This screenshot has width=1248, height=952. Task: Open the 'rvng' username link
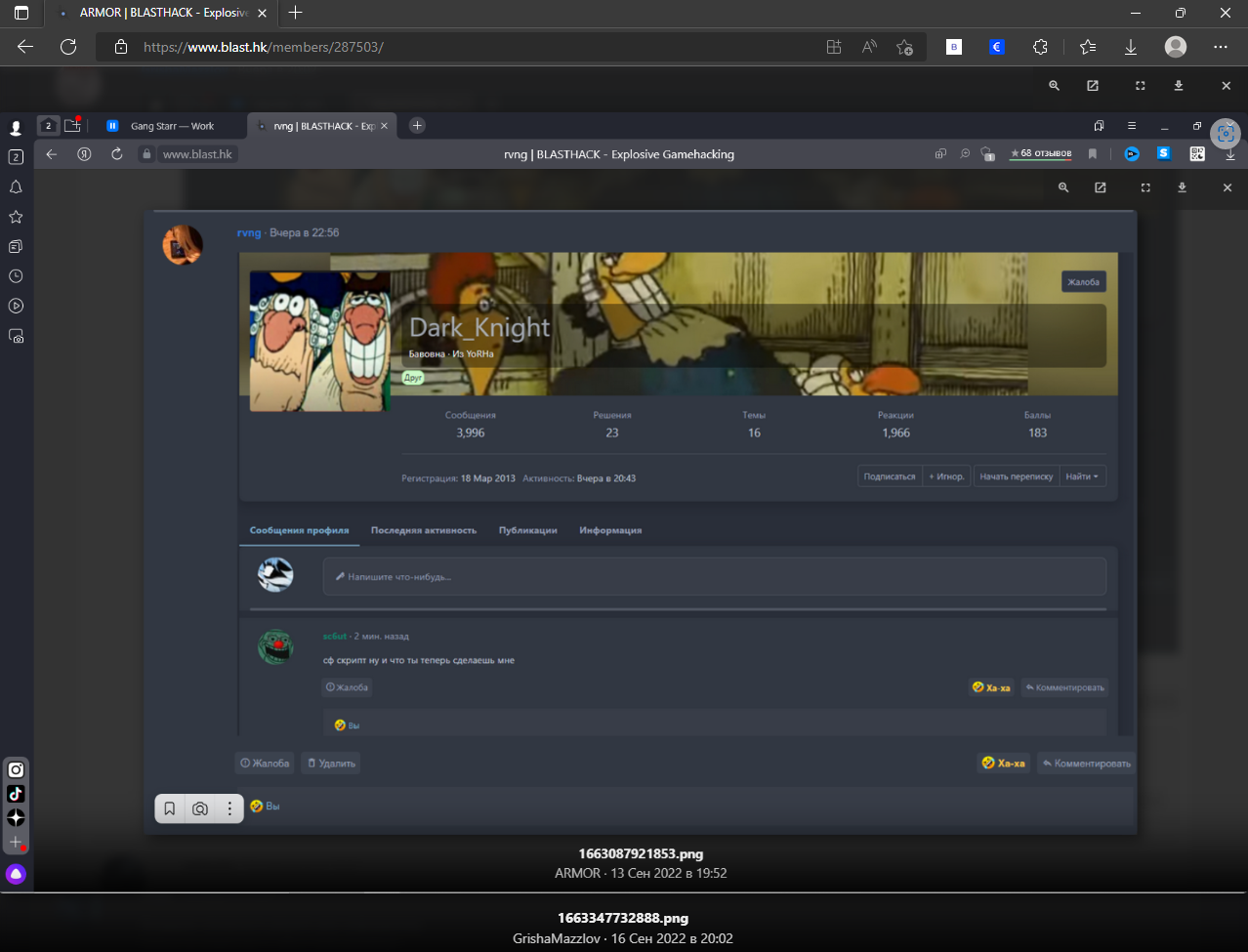point(249,233)
